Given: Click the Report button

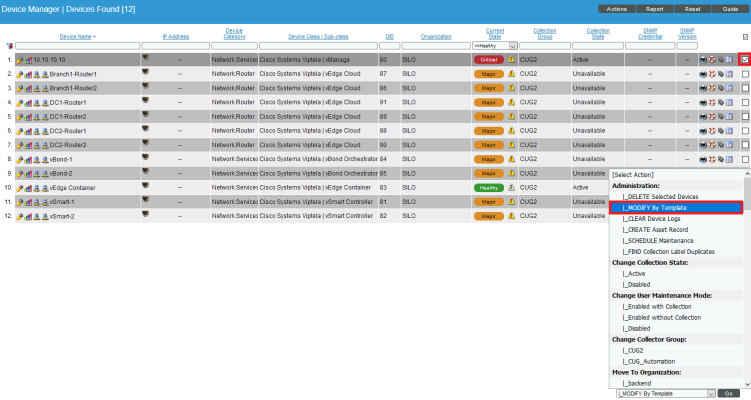Looking at the screenshot, I should pyautogui.click(x=654, y=9).
